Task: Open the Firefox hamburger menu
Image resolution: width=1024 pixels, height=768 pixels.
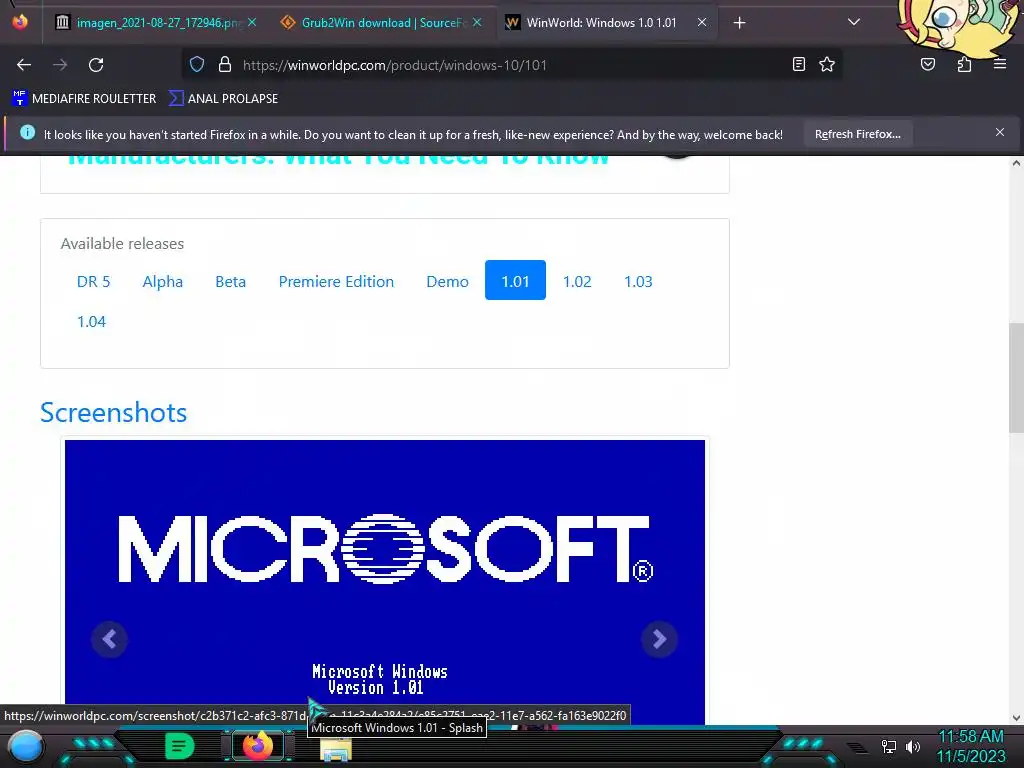Action: (1000, 64)
